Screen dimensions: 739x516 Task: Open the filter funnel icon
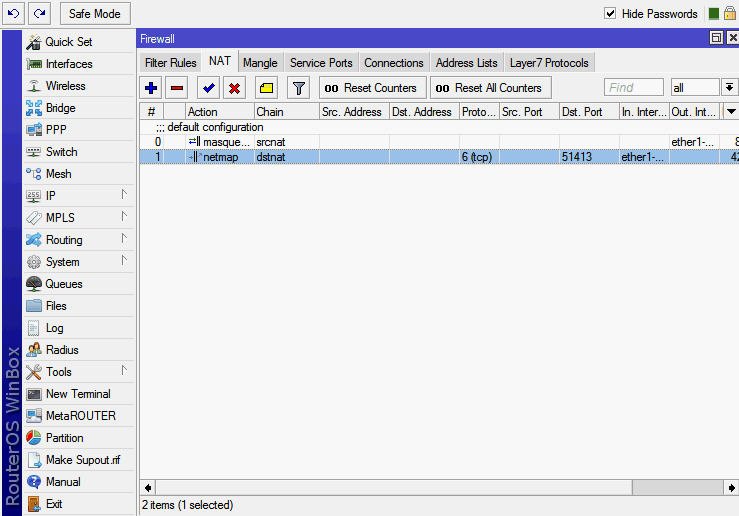tap(298, 88)
